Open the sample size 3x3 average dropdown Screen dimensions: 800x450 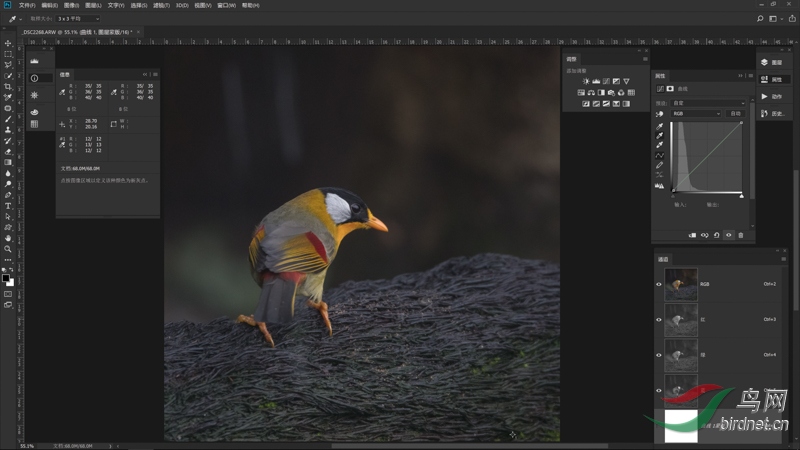point(77,18)
